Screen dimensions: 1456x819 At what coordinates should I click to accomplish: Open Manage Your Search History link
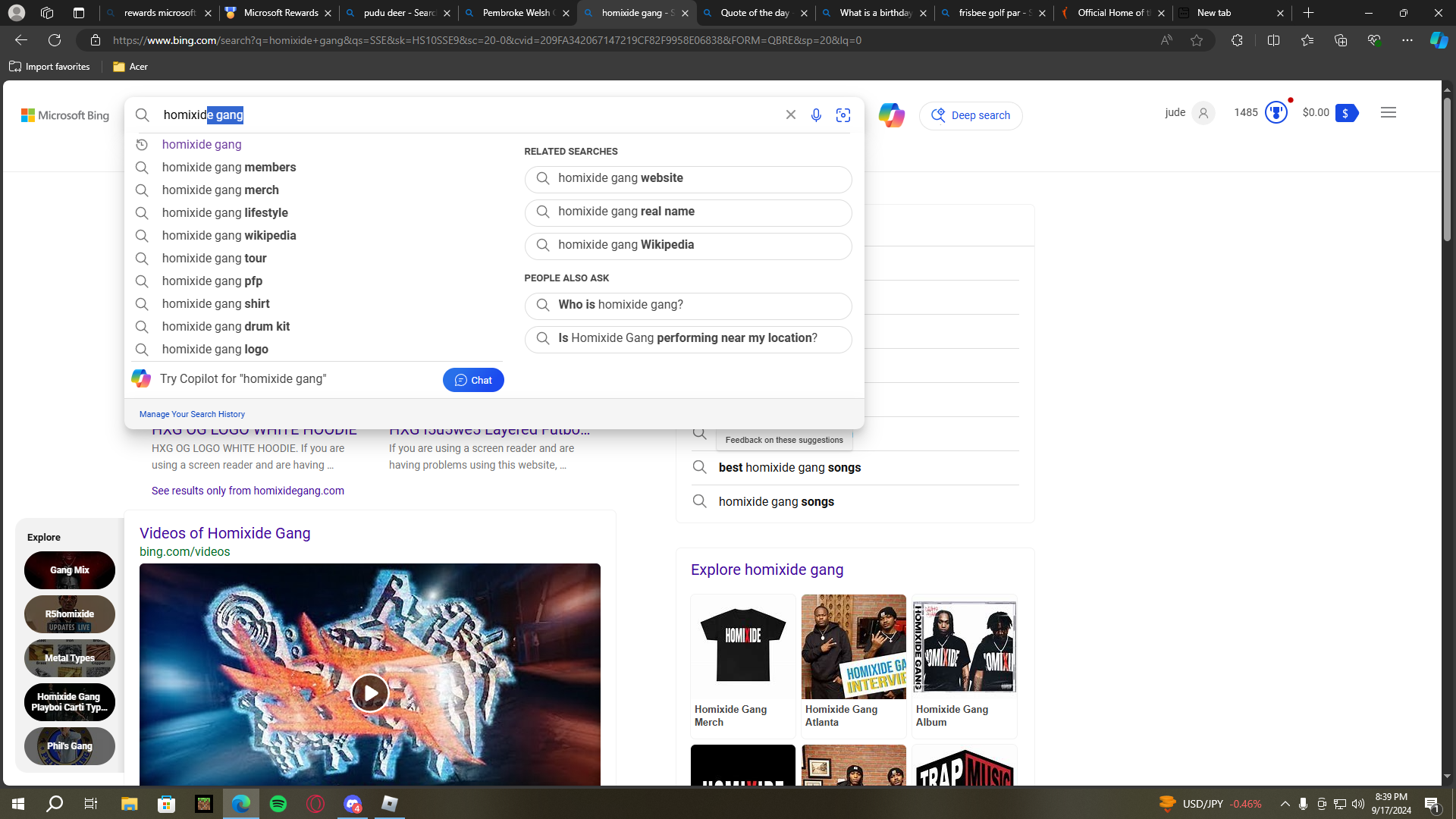tap(192, 414)
